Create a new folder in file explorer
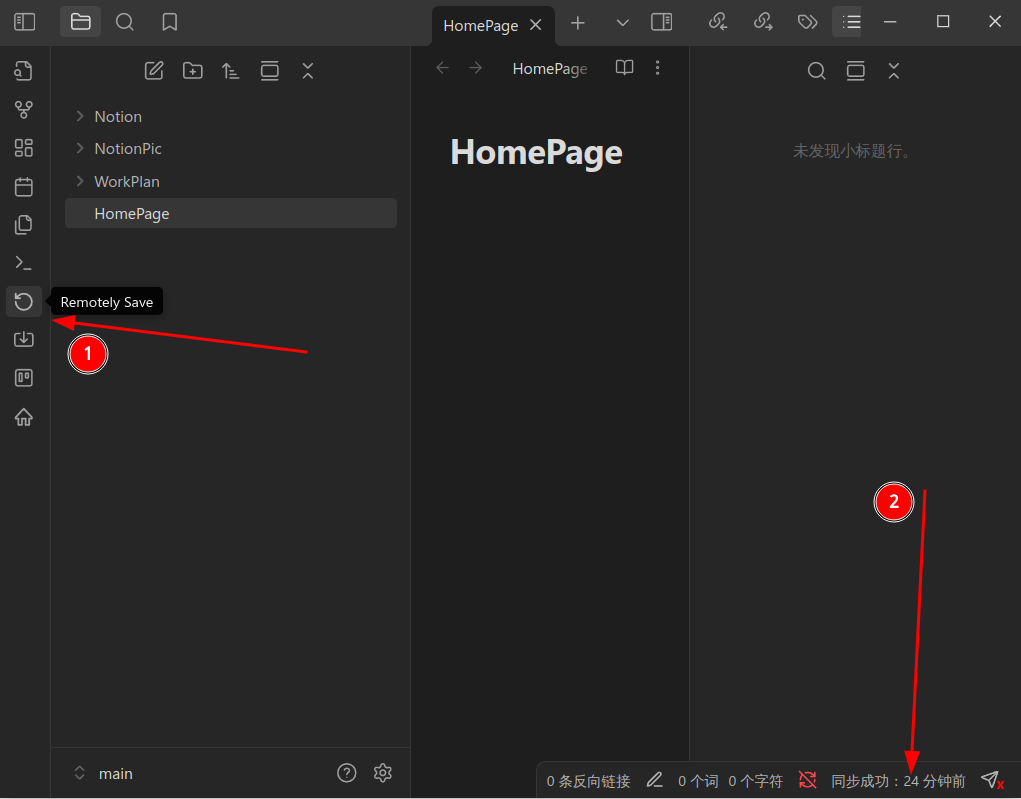1021x799 pixels. pos(193,70)
